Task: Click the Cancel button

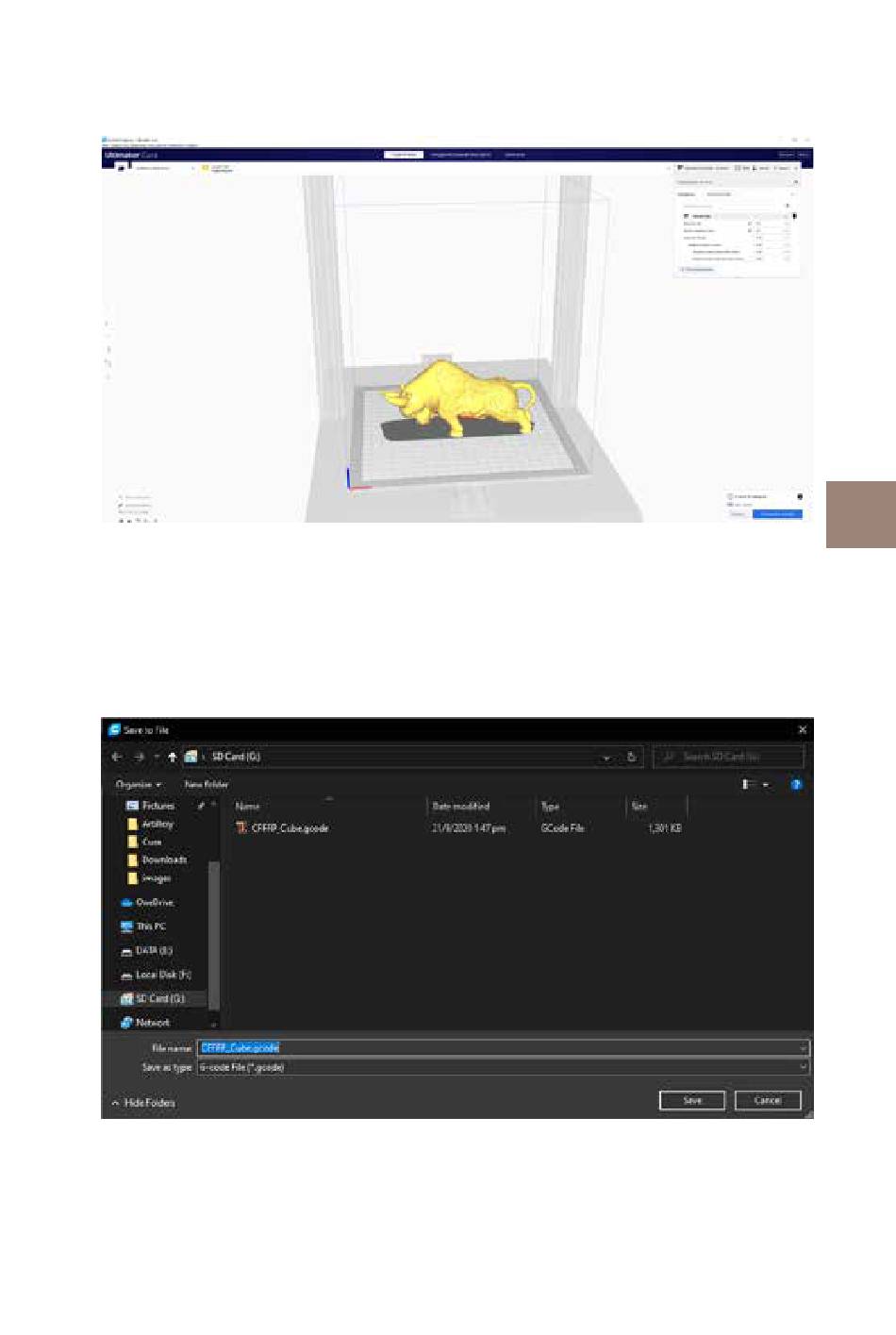Action: click(767, 1100)
